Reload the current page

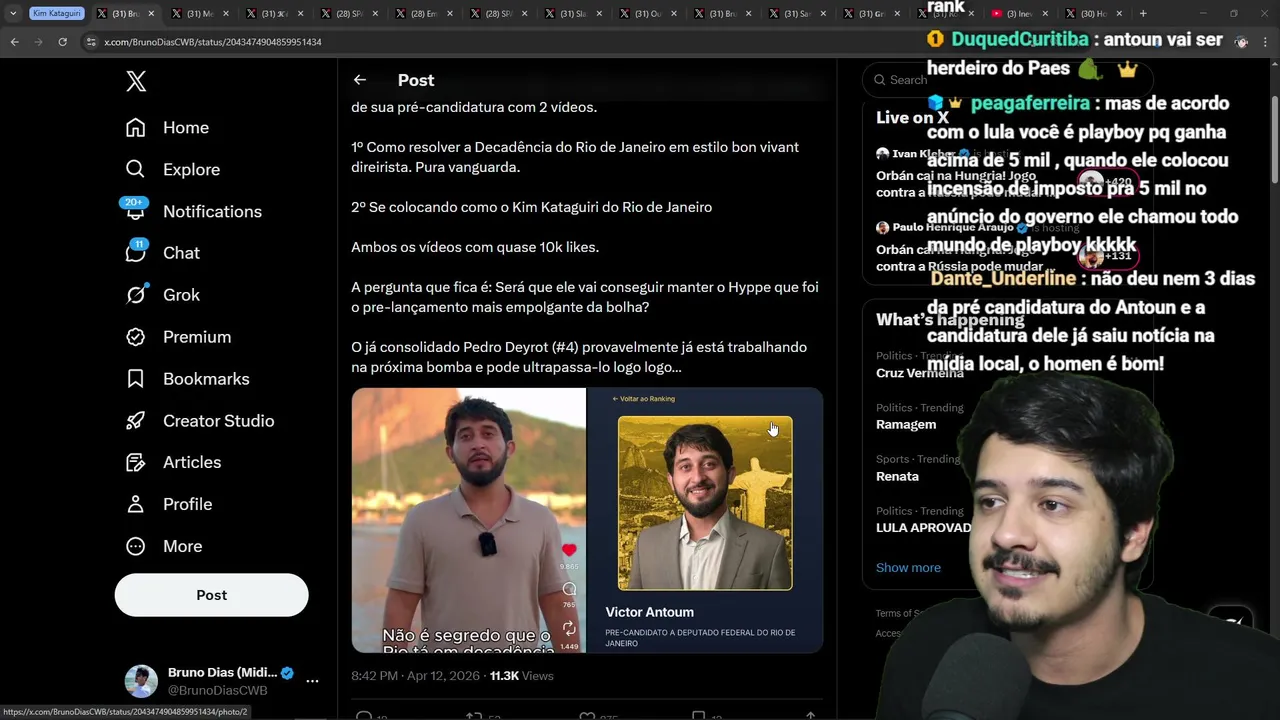pyautogui.click(x=62, y=42)
